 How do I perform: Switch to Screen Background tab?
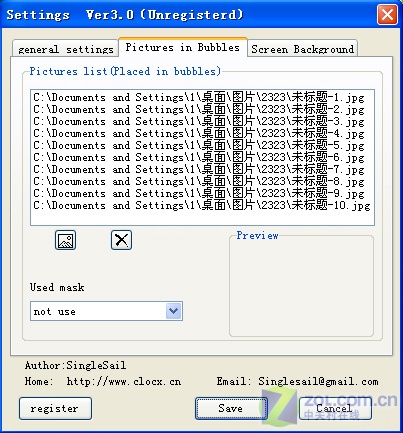[302, 49]
